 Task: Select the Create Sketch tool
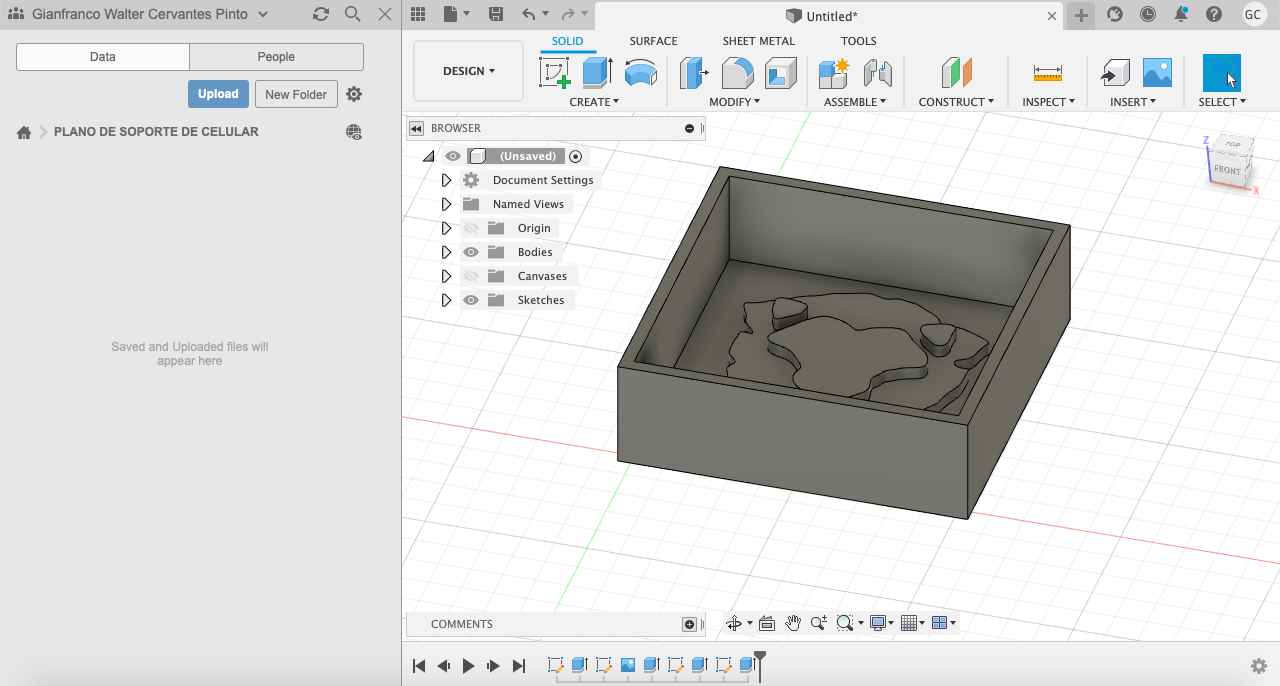point(555,73)
